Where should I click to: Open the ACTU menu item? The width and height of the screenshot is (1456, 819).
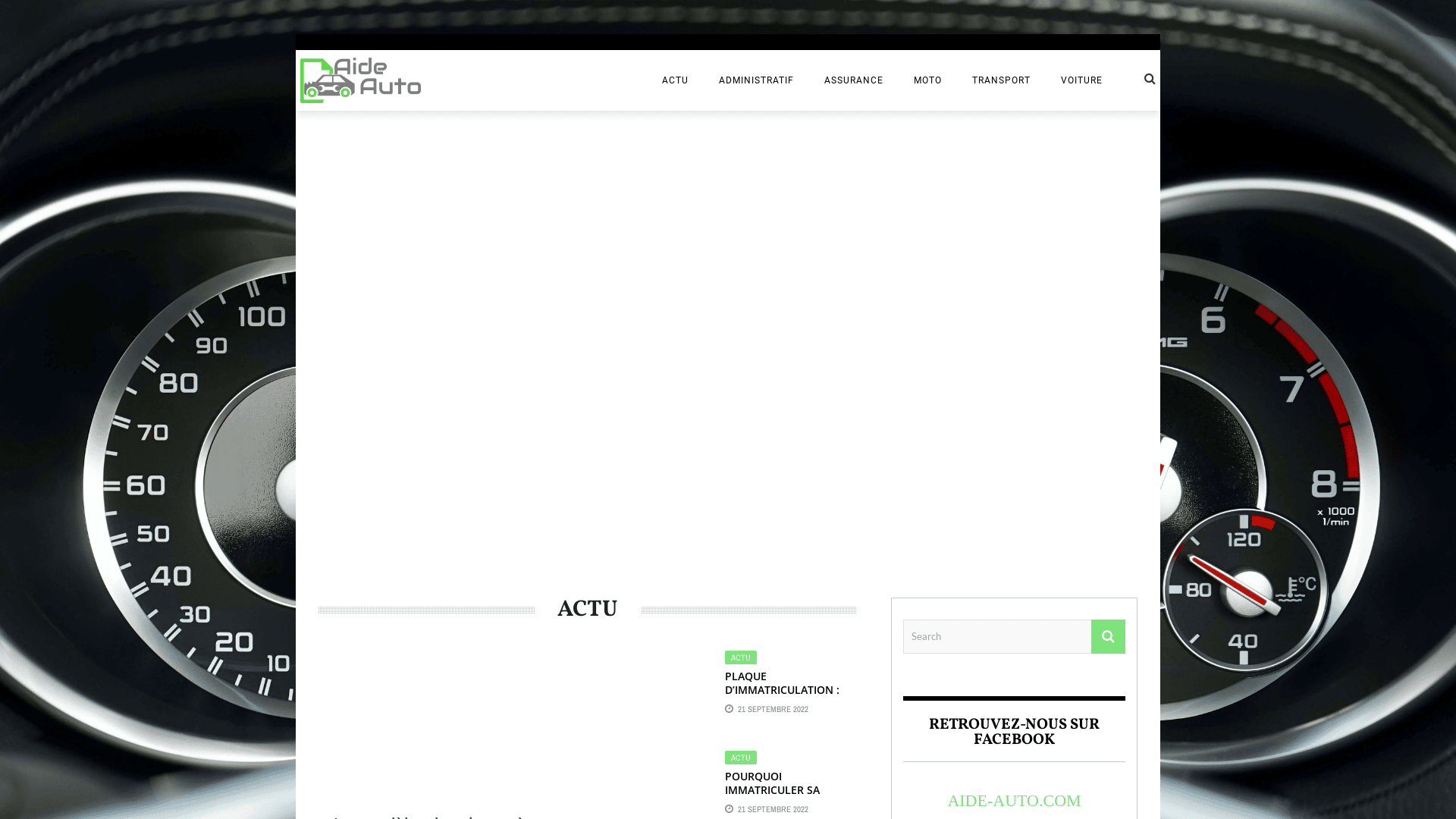pyautogui.click(x=675, y=80)
